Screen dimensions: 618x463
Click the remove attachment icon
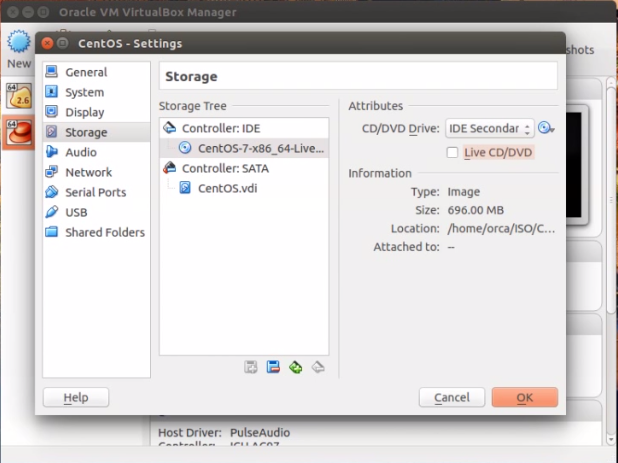pos(273,367)
